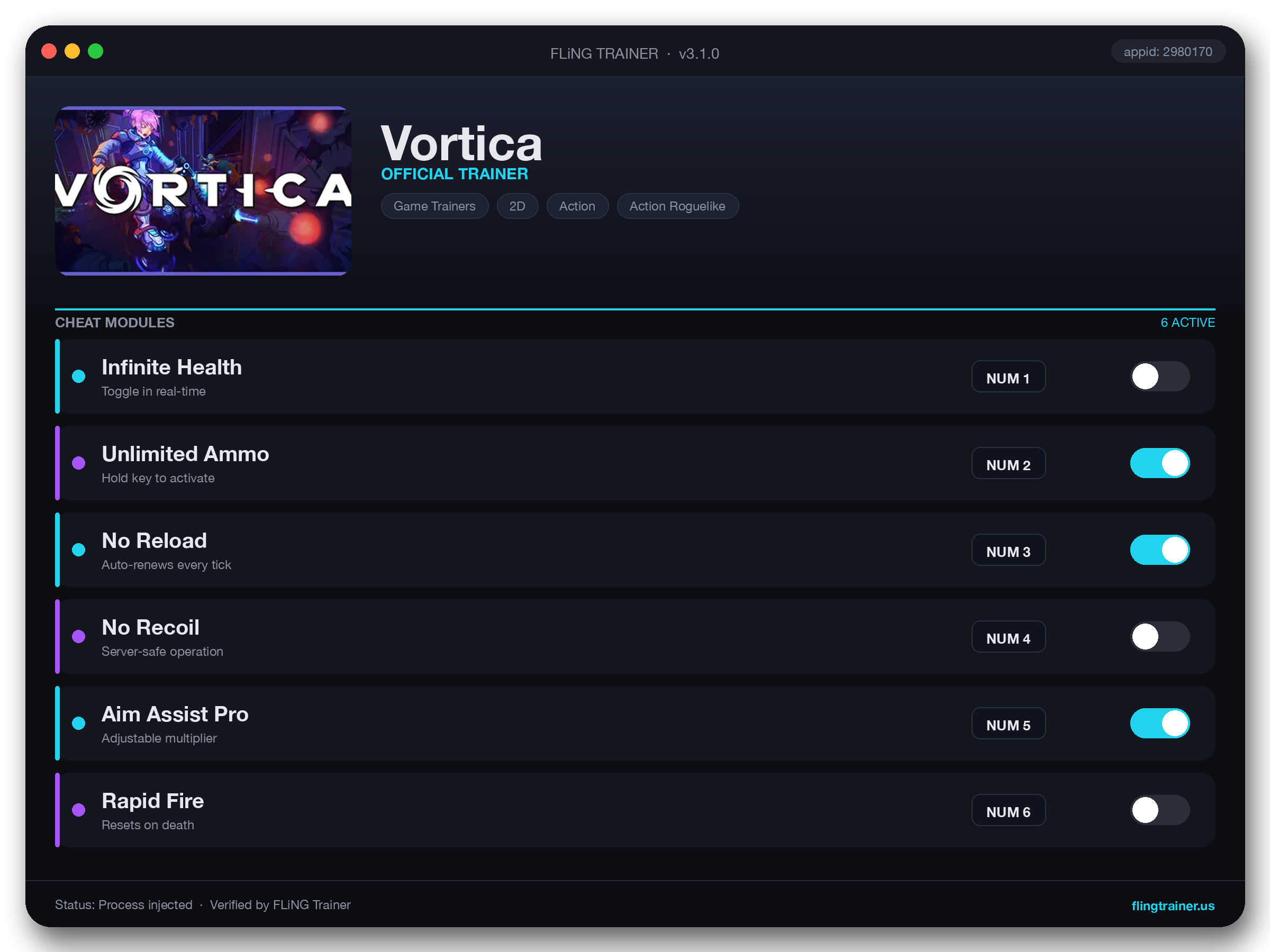
Task: Click the NUM 2 hotkey button
Action: [x=1008, y=463]
